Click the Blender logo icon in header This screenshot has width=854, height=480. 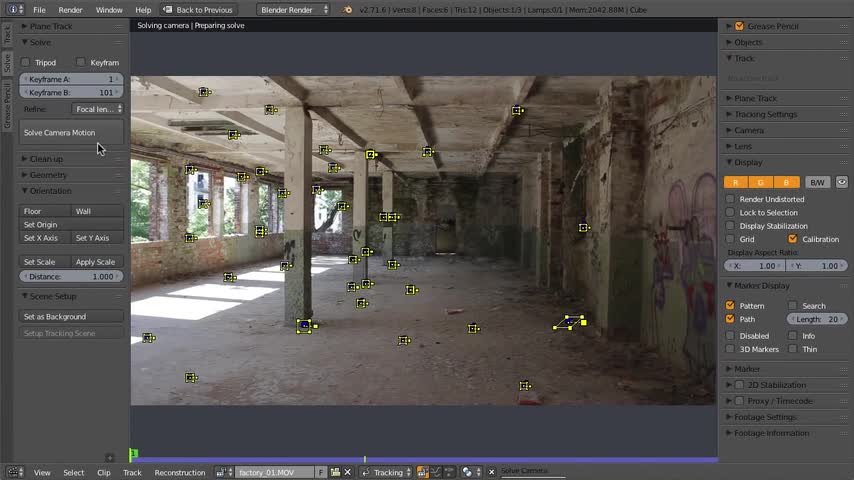tap(347, 10)
